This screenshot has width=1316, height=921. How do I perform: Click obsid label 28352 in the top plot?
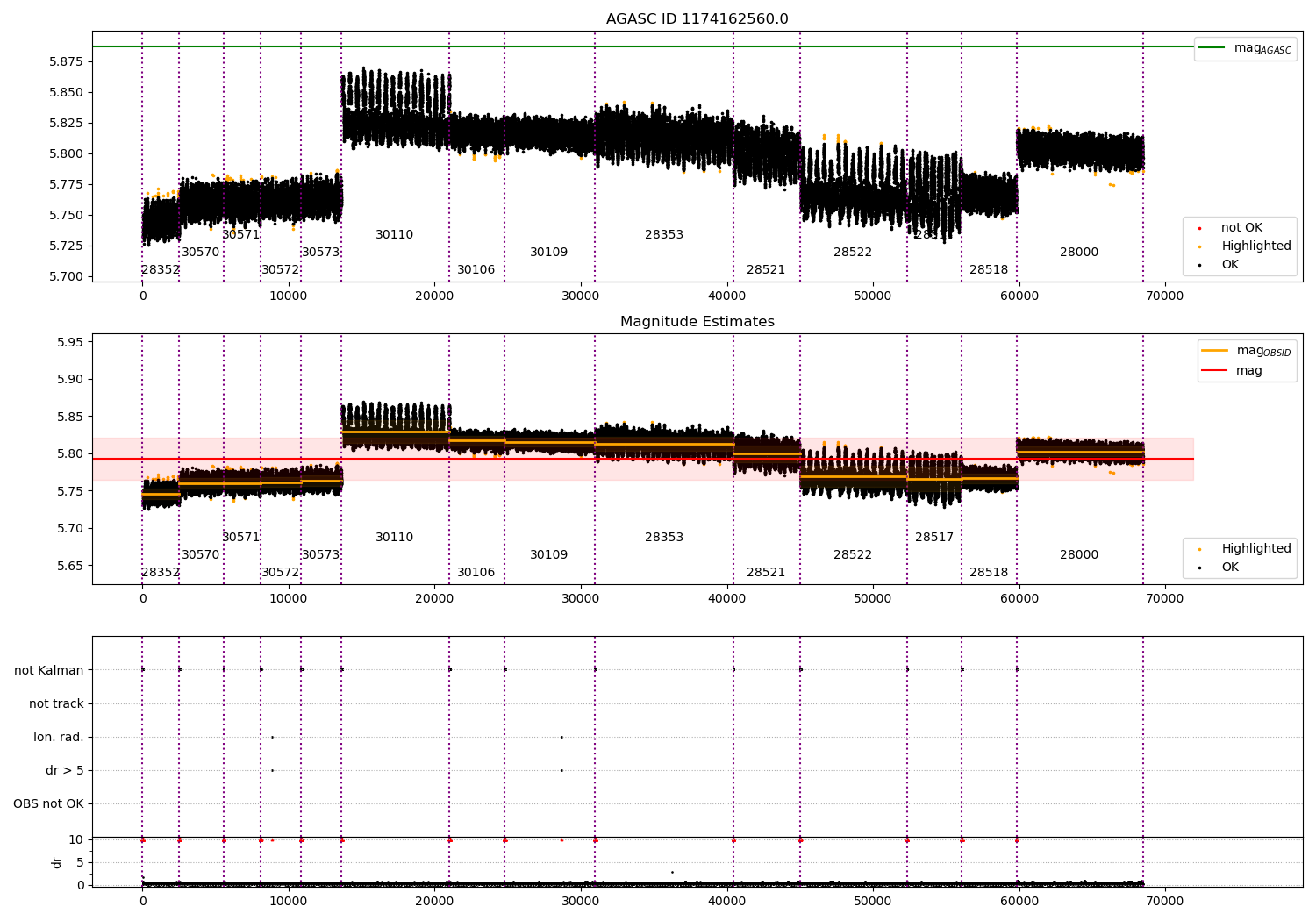161,270
